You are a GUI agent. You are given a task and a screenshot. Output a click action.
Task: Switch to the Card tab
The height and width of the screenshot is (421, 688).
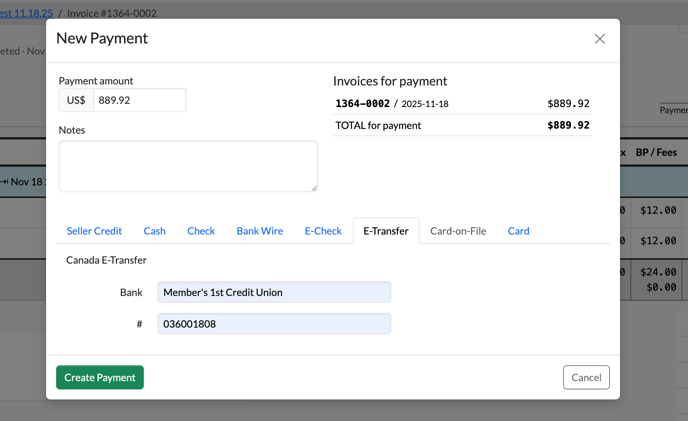[x=518, y=231]
